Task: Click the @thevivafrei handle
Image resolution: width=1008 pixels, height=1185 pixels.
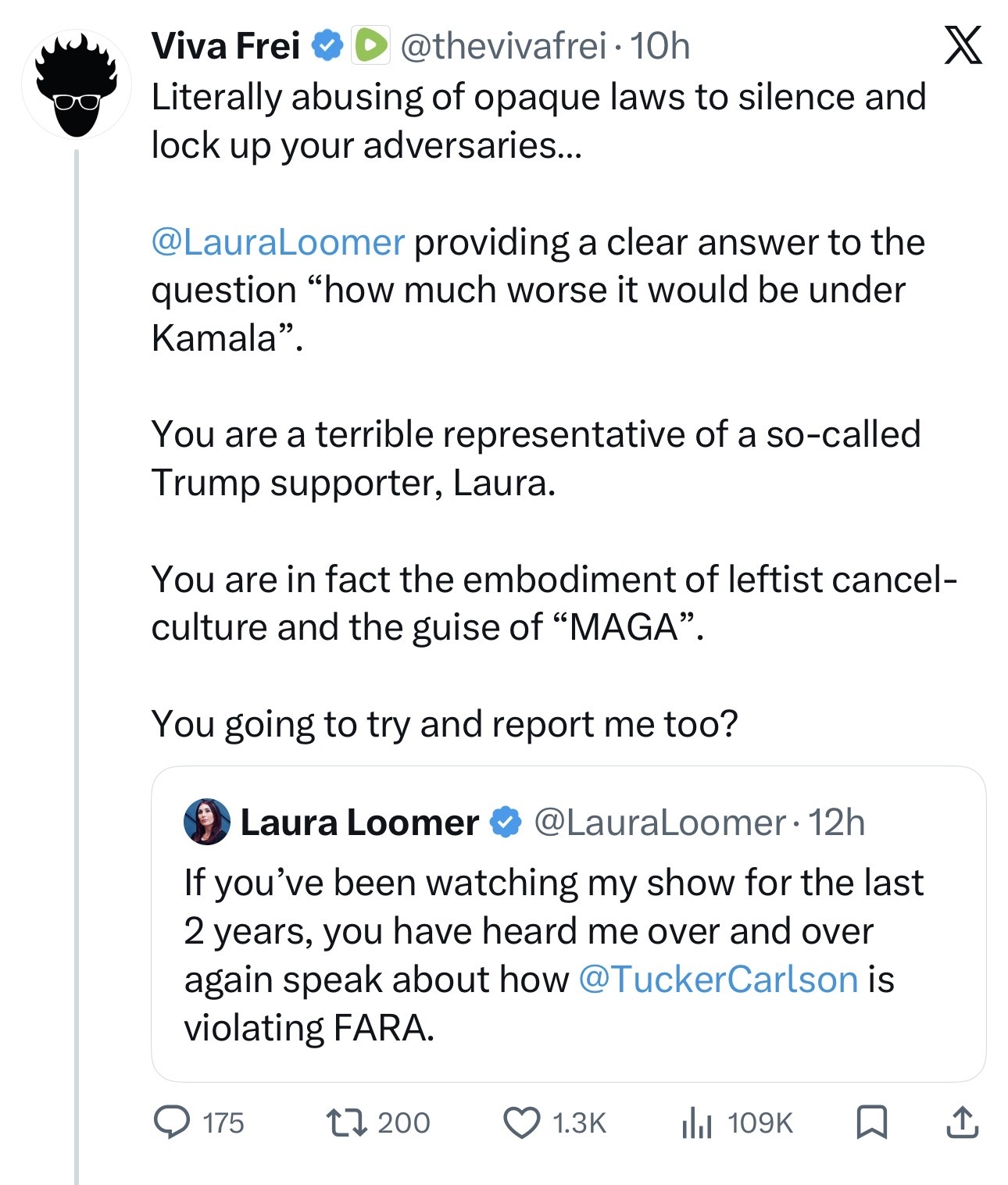Action: point(503,45)
